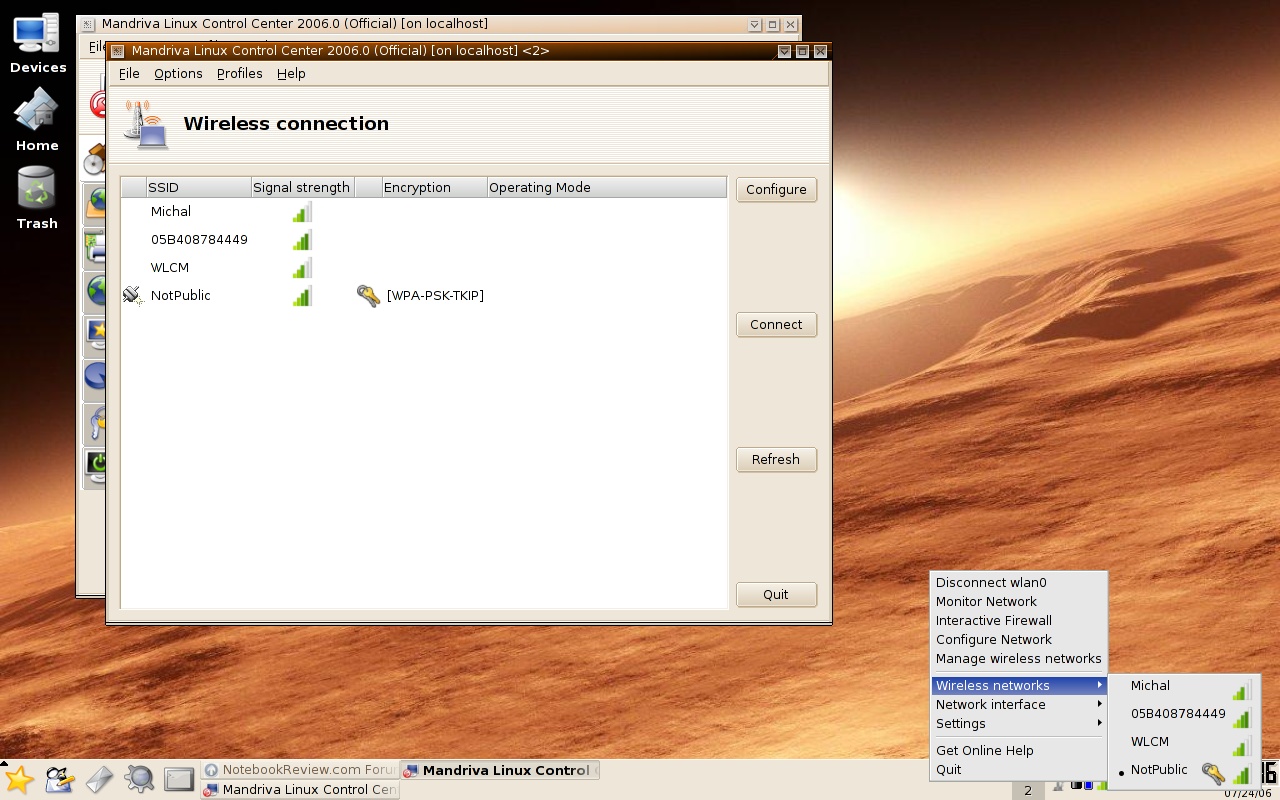Choose Configure Network from the tray menu
This screenshot has height=800, width=1280.
1019,639
